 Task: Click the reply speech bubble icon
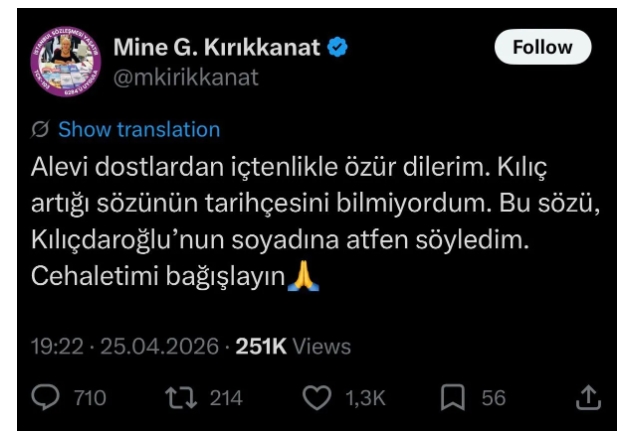point(45,397)
